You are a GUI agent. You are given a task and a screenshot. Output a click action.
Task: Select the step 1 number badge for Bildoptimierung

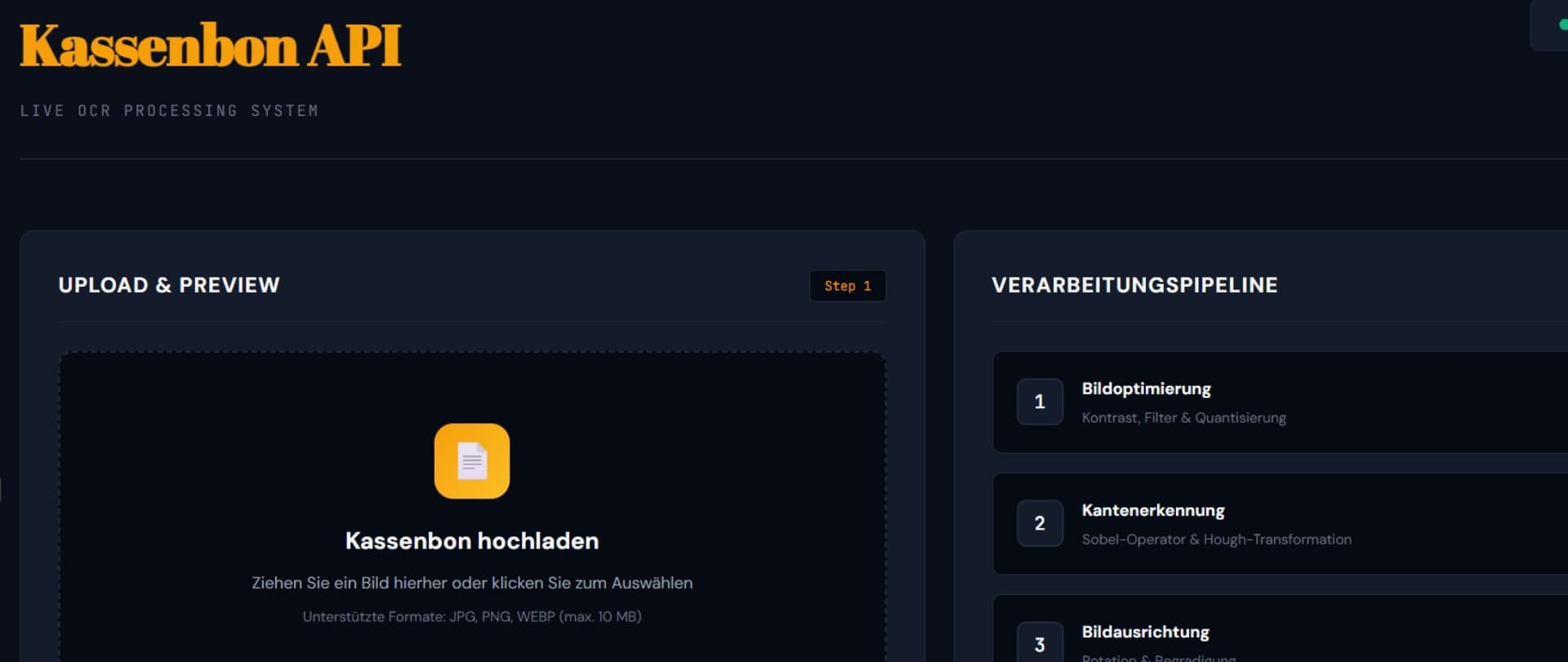tap(1040, 401)
